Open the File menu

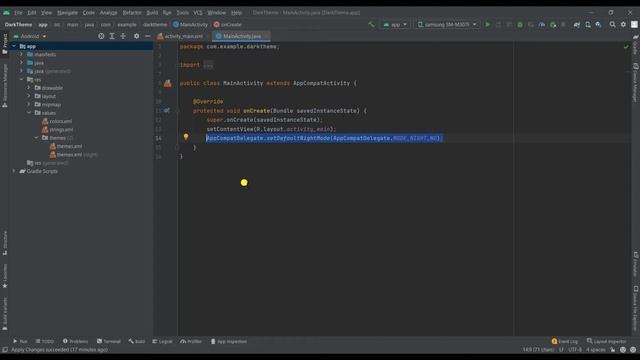coord(18,13)
